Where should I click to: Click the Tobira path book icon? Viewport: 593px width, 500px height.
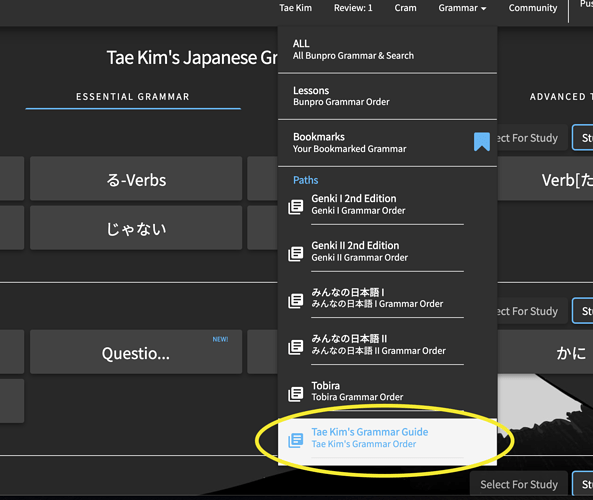(x=296, y=394)
